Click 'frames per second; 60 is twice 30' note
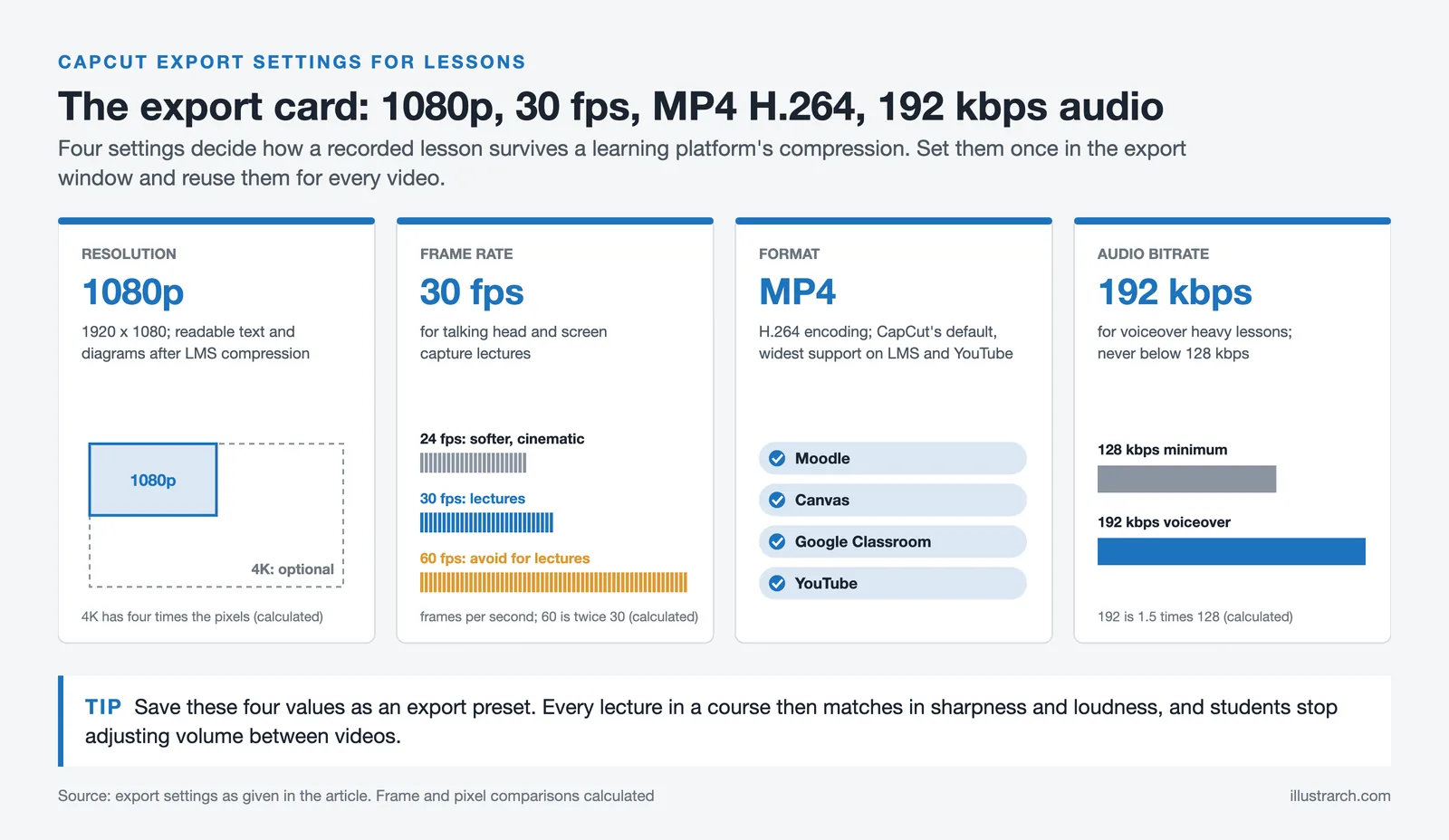The image size is (1449, 840). click(559, 616)
